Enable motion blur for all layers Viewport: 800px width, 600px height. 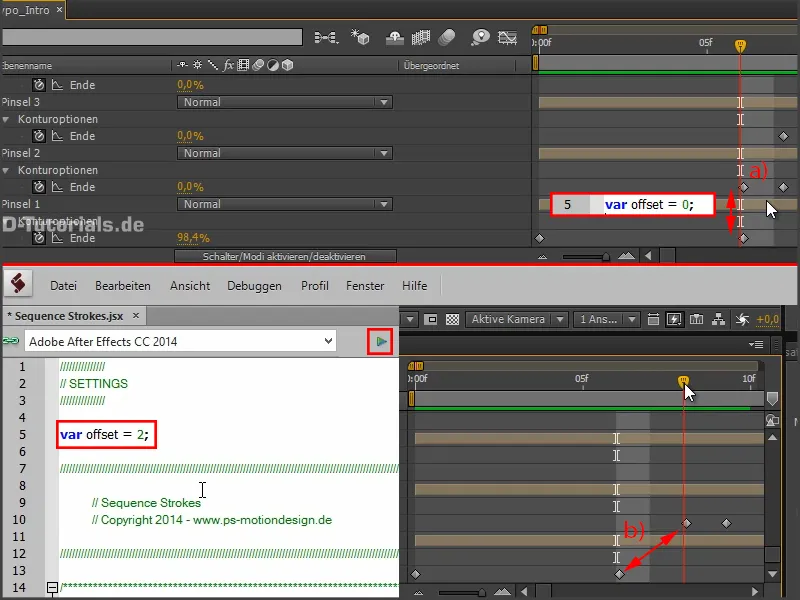pos(447,37)
